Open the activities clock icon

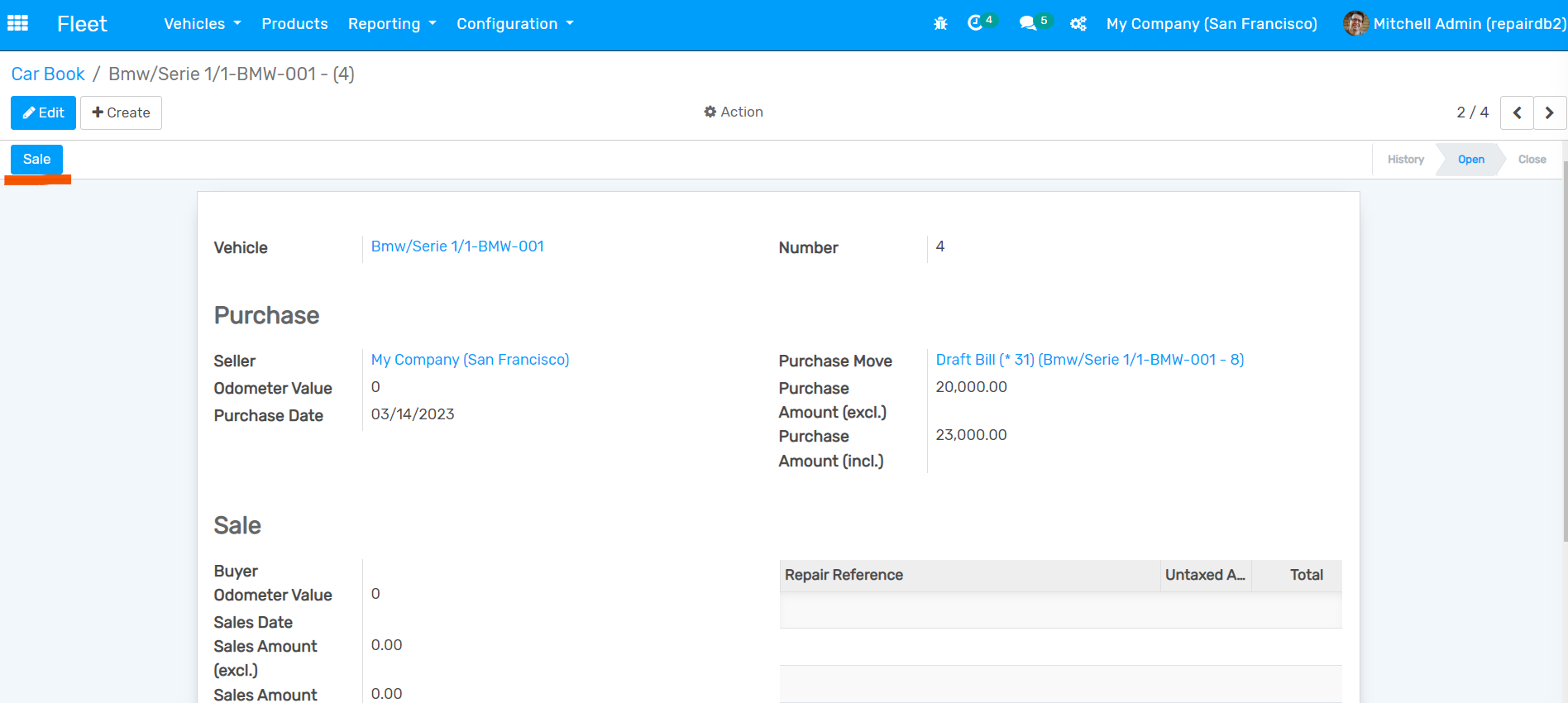pos(976,23)
